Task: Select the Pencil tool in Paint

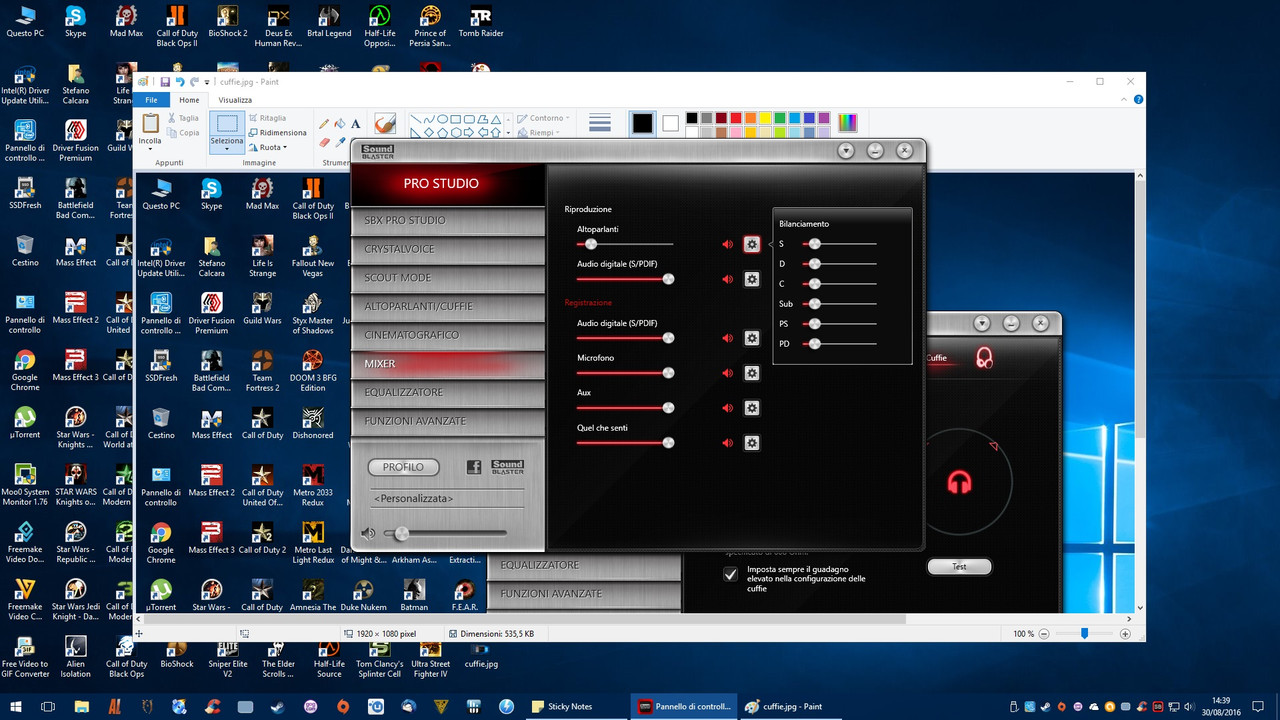Action: coord(324,124)
